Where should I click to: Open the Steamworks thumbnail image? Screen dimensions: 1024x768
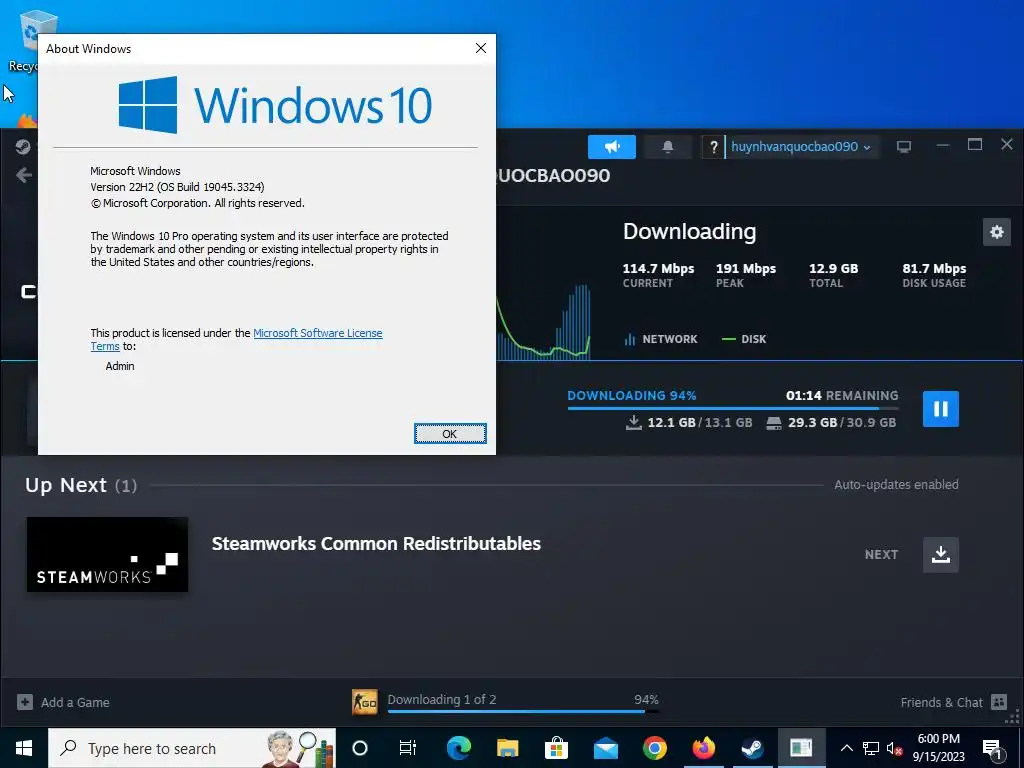click(107, 554)
